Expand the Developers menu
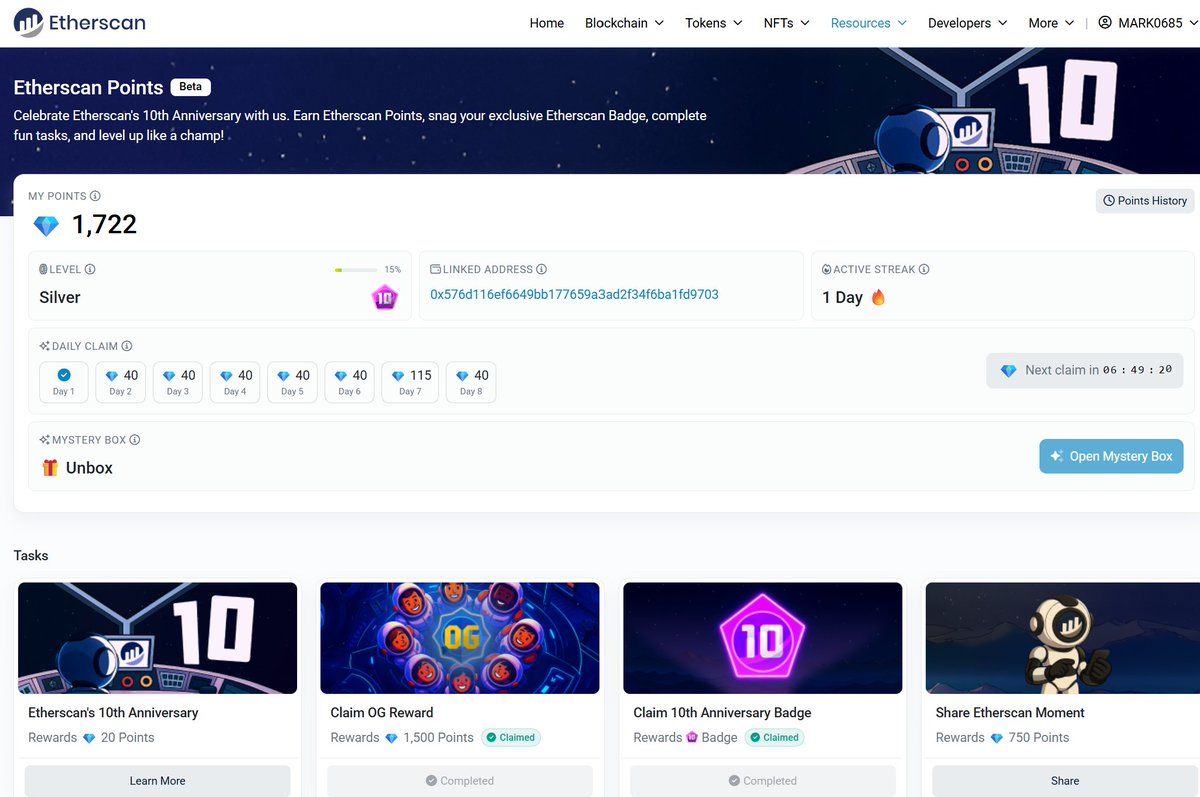Image resolution: width=1200 pixels, height=797 pixels. click(x=968, y=23)
